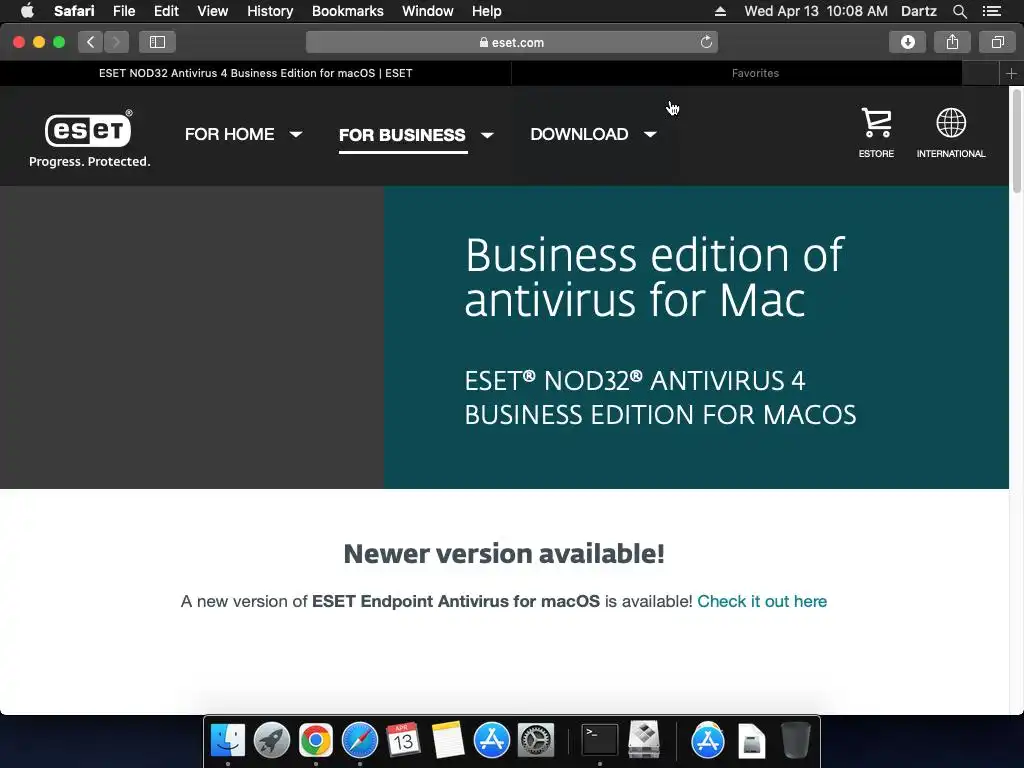
Task: Open the Safari application menu
Action: (74, 11)
